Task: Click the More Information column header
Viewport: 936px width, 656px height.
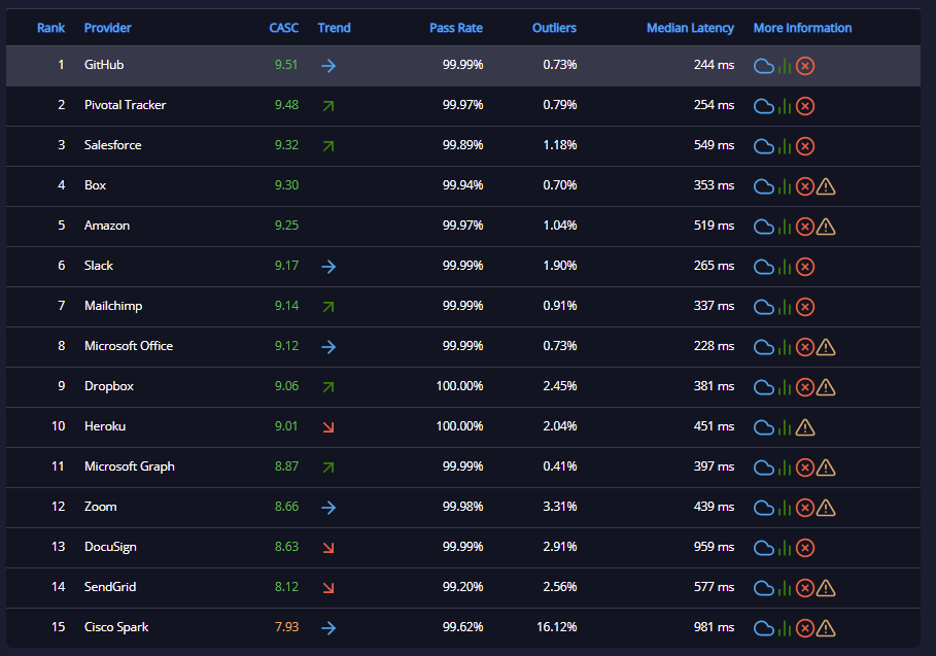Action: [x=802, y=28]
